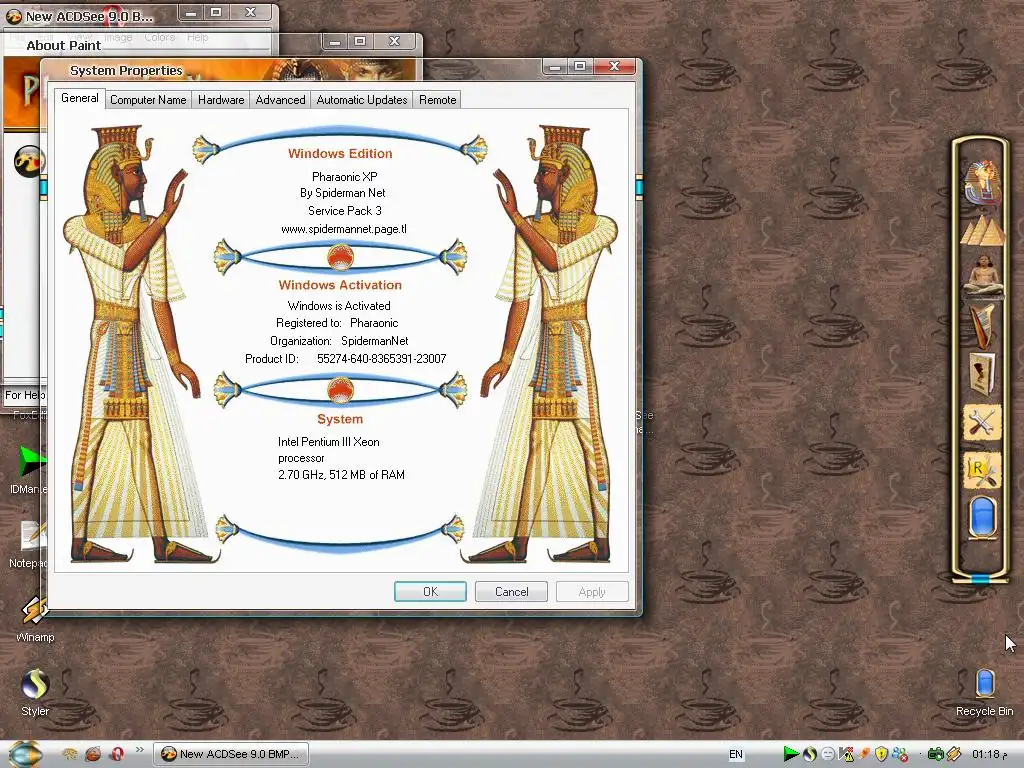Click the Service Pack 3 text
Image resolution: width=1024 pixels, height=768 pixels.
[345, 211]
